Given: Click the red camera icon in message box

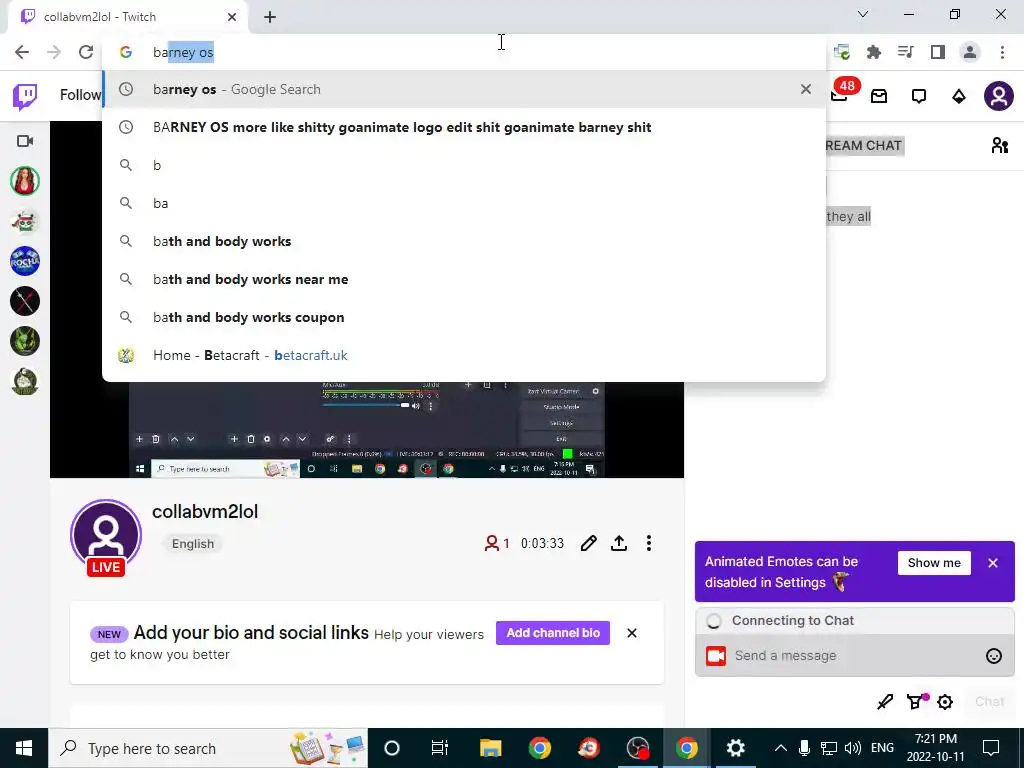Looking at the screenshot, I should pos(716,656).
